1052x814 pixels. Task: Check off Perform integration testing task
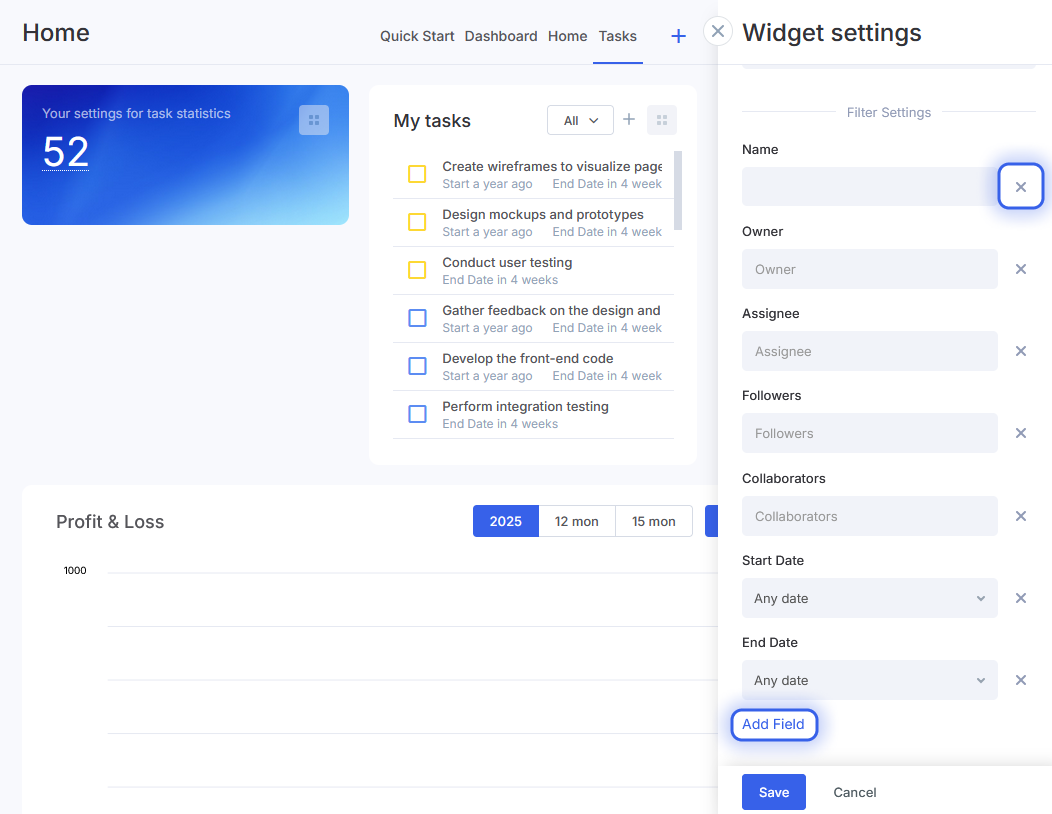(417, 414)
